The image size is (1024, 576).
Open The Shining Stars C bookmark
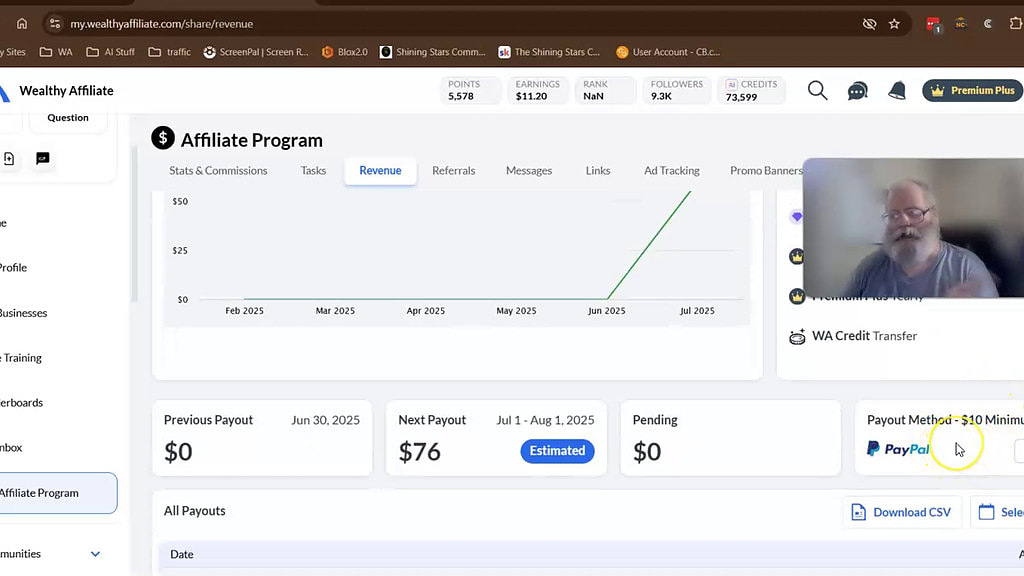(549, 52)
